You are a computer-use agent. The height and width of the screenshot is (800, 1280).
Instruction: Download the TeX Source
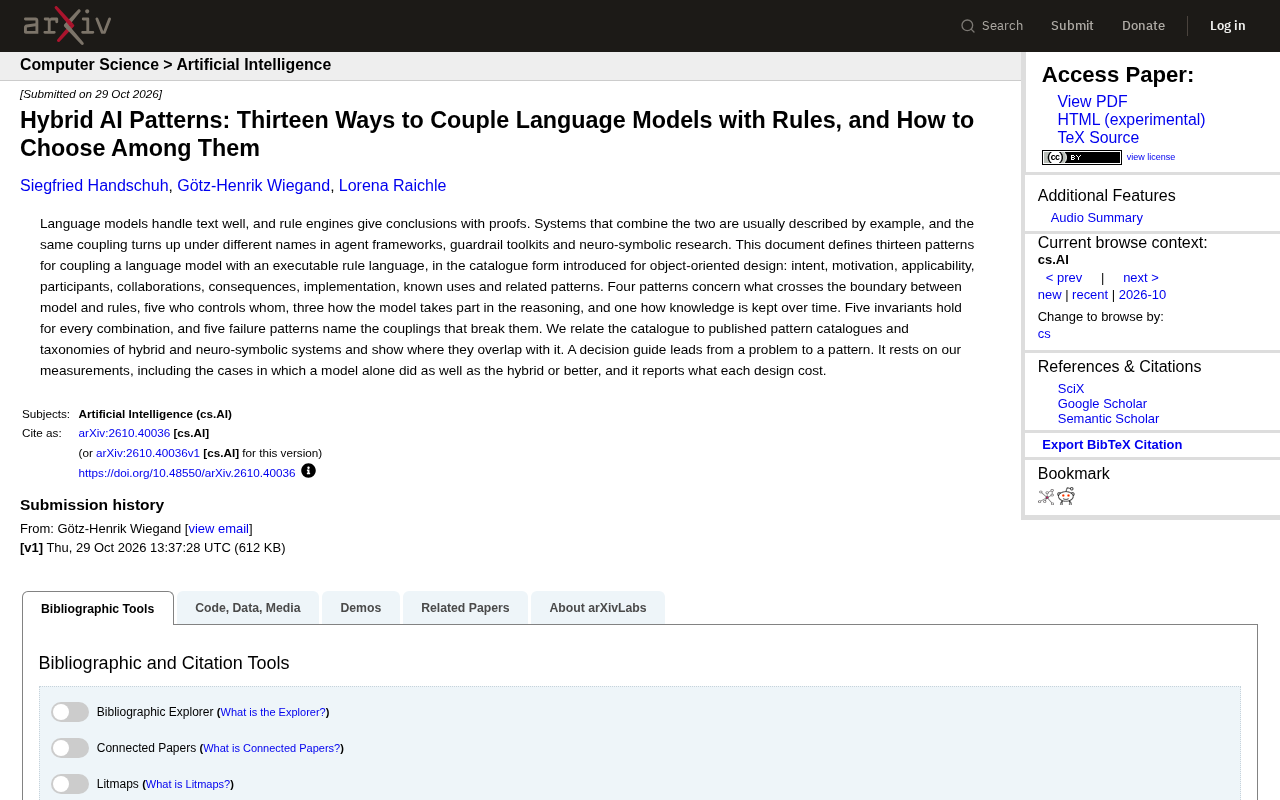[1098, 138]
